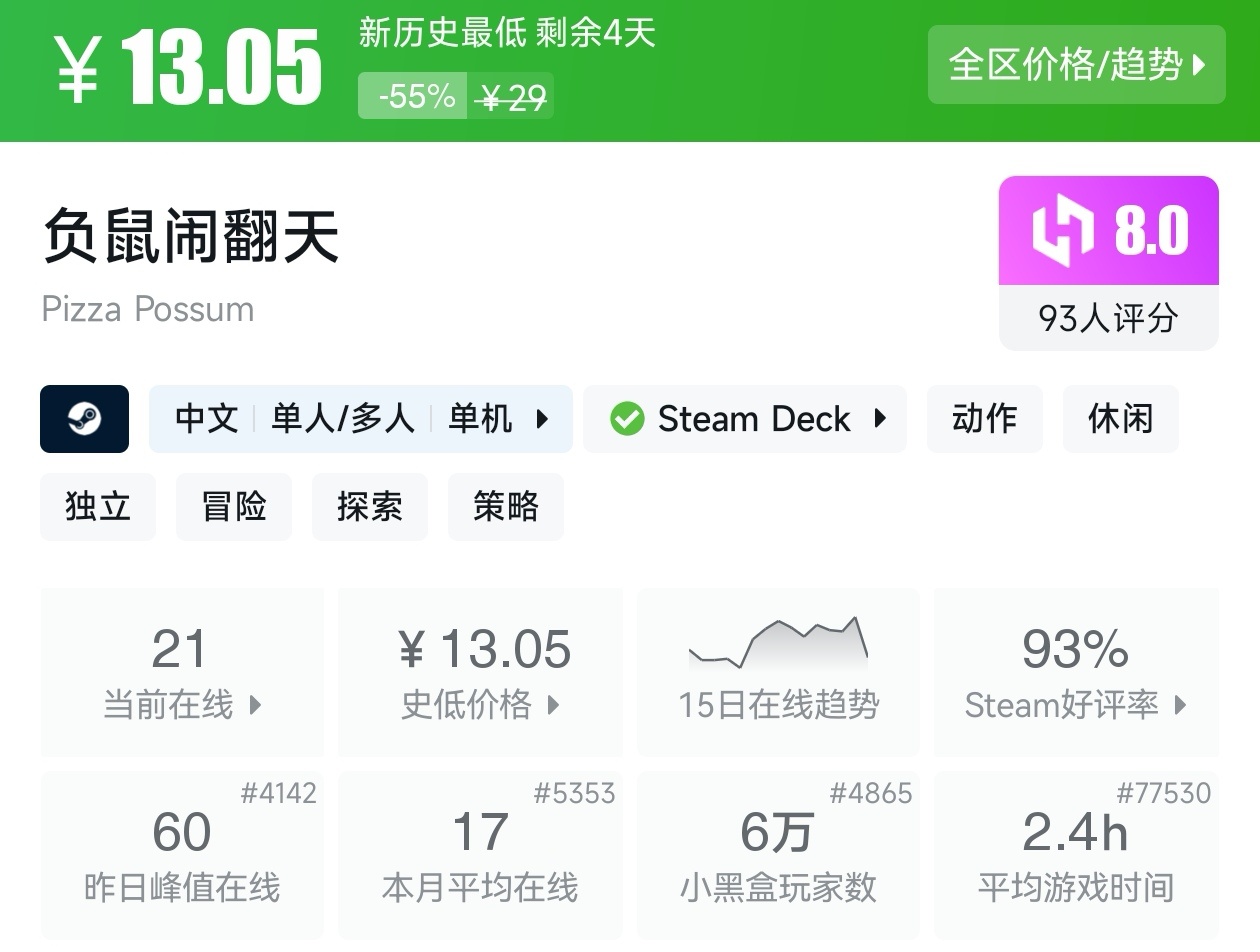The height and width of the screenshot is (952, 1260).
Task: Click the -55% discount badge
Action: [x=416, y=97]
